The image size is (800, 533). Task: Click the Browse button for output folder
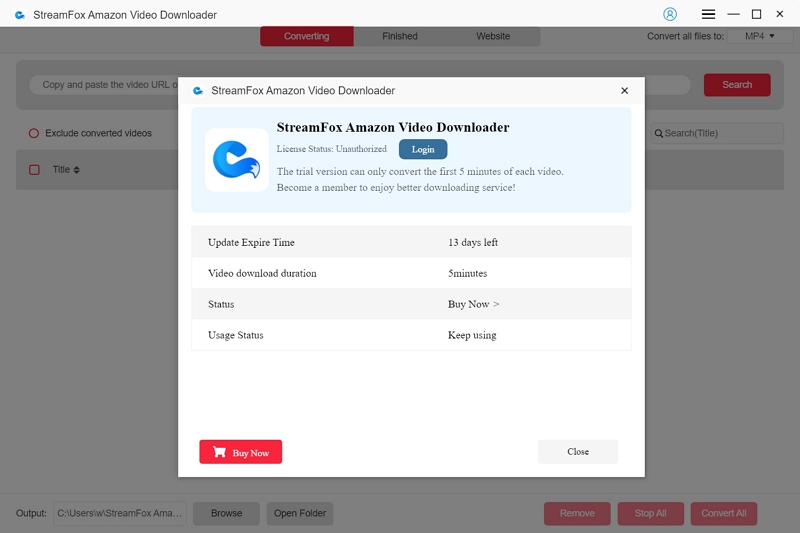[x=227, y=514]
